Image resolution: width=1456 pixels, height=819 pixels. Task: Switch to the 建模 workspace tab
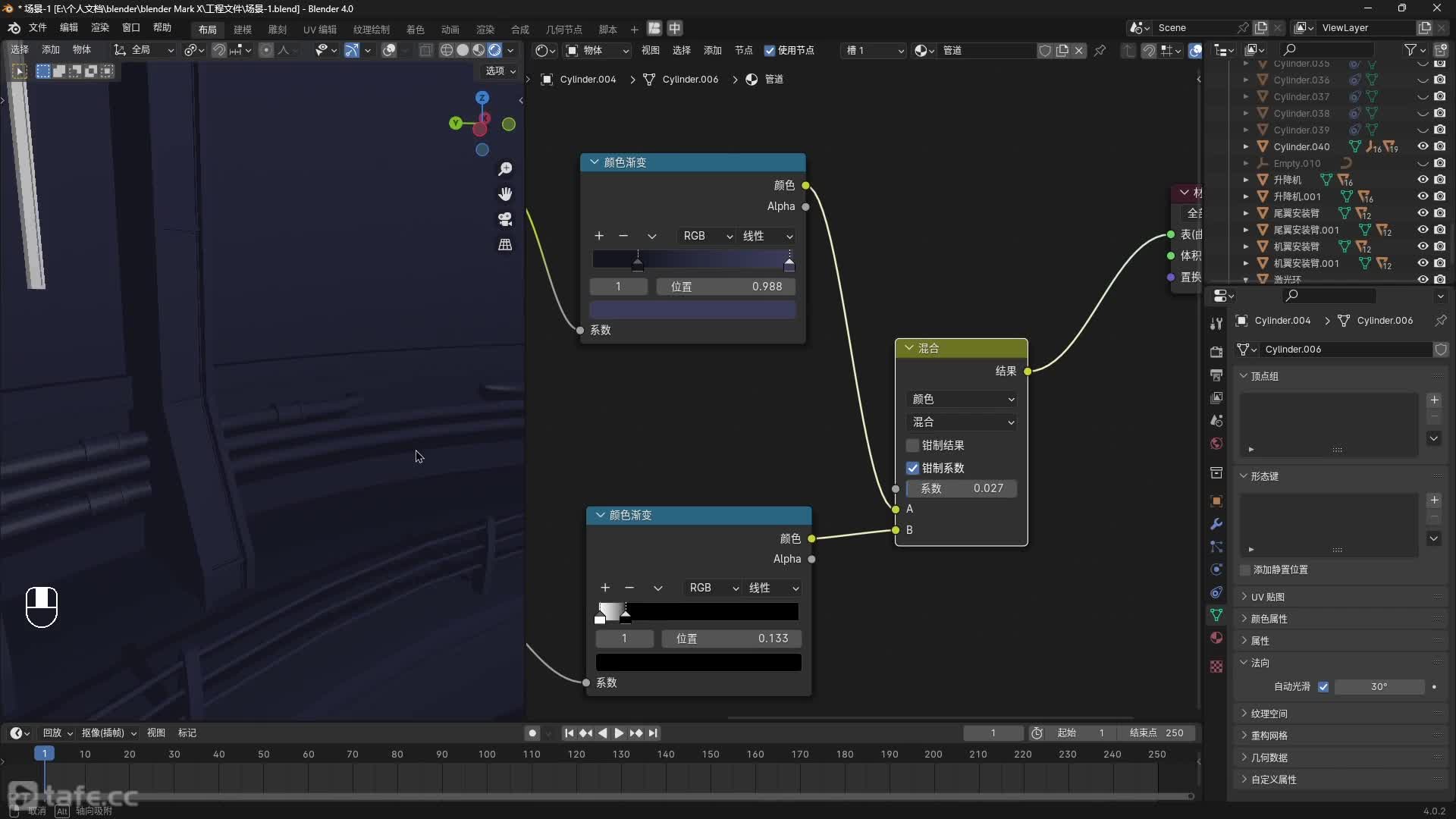coord(243,30)
